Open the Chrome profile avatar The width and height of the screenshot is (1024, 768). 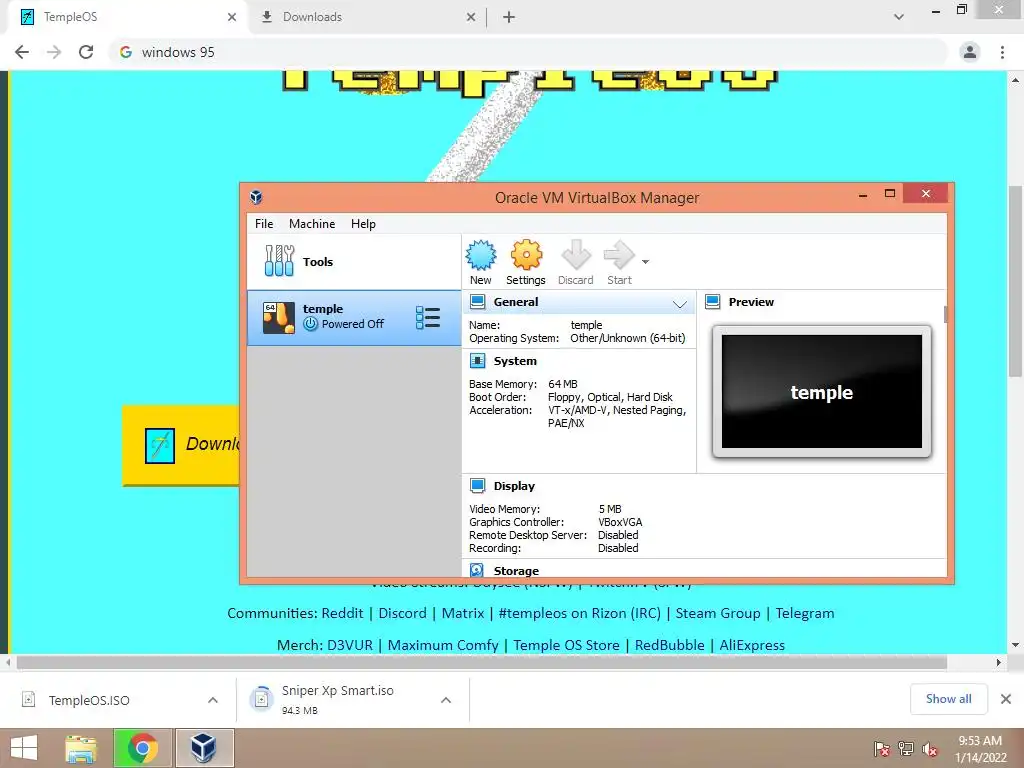(970, 52)
